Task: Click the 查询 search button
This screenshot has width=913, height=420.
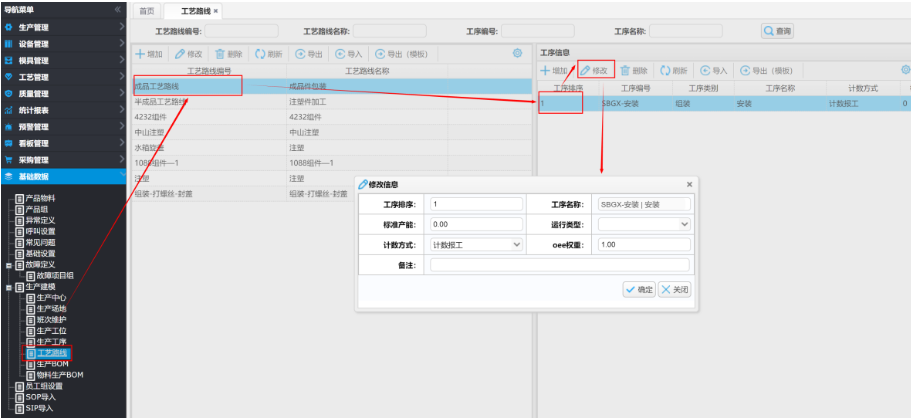Action: 777,31
